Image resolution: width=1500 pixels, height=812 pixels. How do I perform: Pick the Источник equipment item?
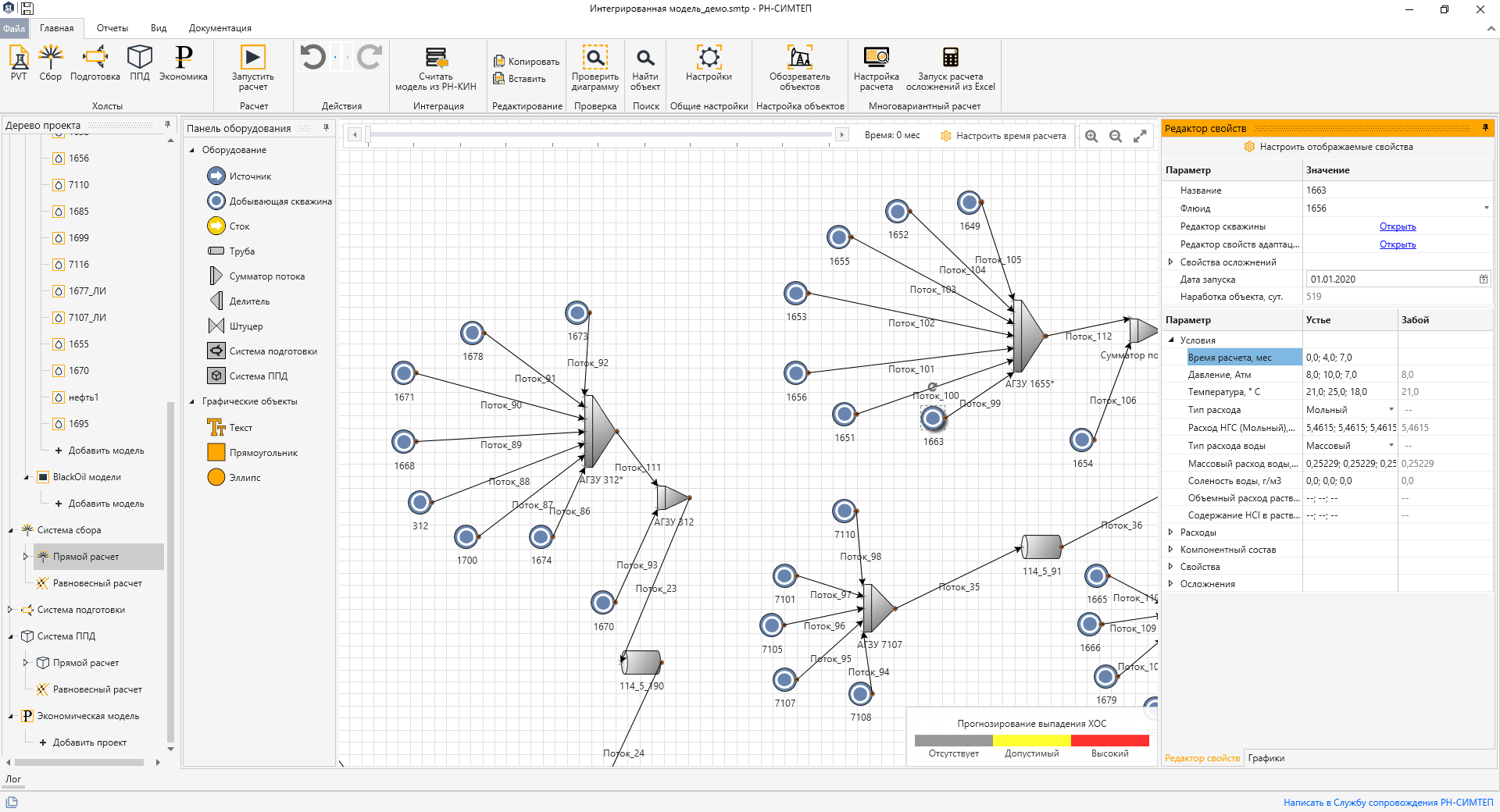pos(239,176)
